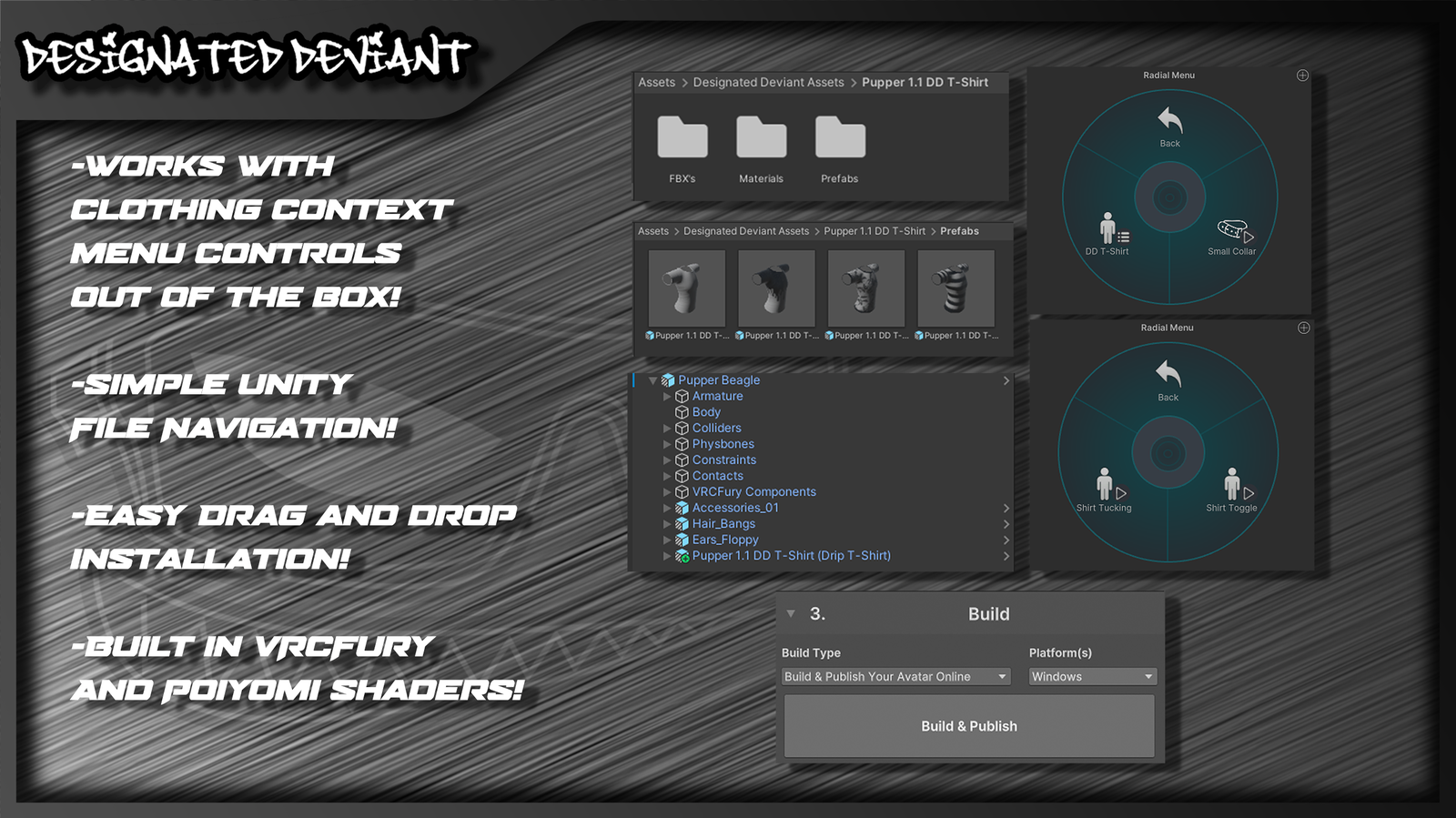Screen dimensions: 1456x818
Task: Toggle the Shirt Toggle radial option
Action: tap(1232, 486)
